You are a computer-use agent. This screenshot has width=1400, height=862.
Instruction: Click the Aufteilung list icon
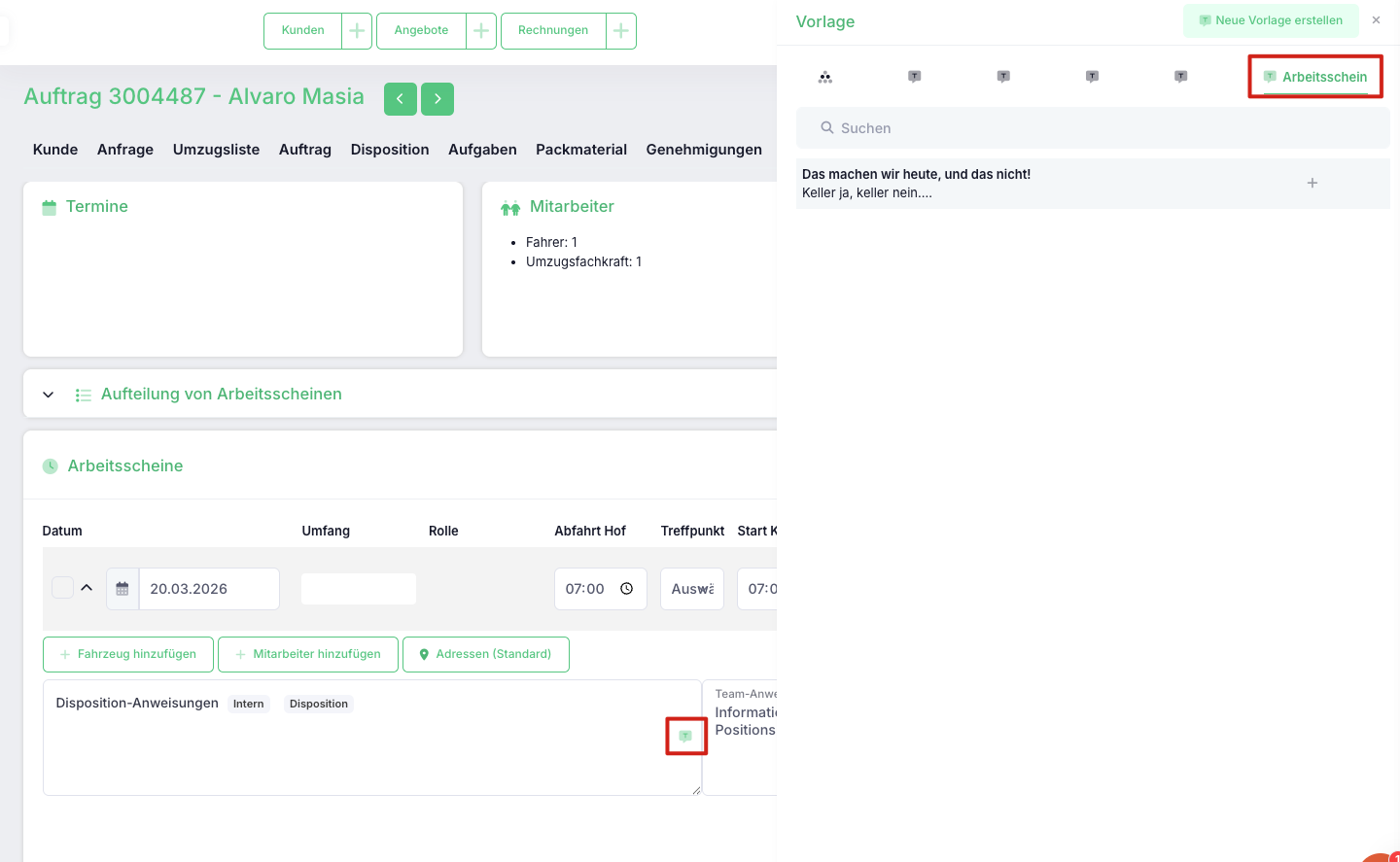pyautogui.click(x=84, y=396)
